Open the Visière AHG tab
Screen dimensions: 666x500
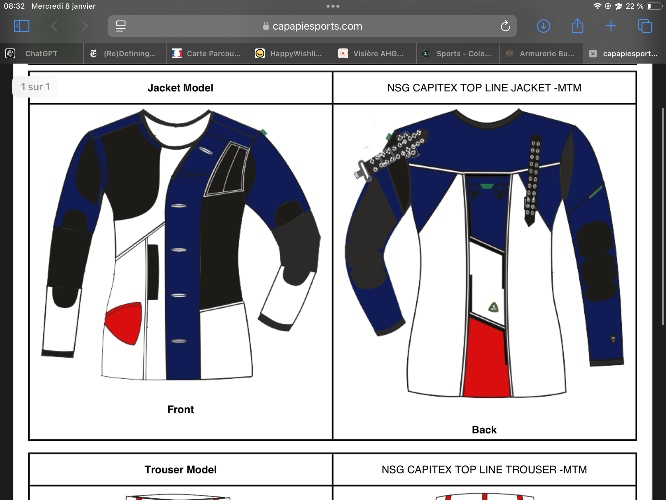coord(374,54)
